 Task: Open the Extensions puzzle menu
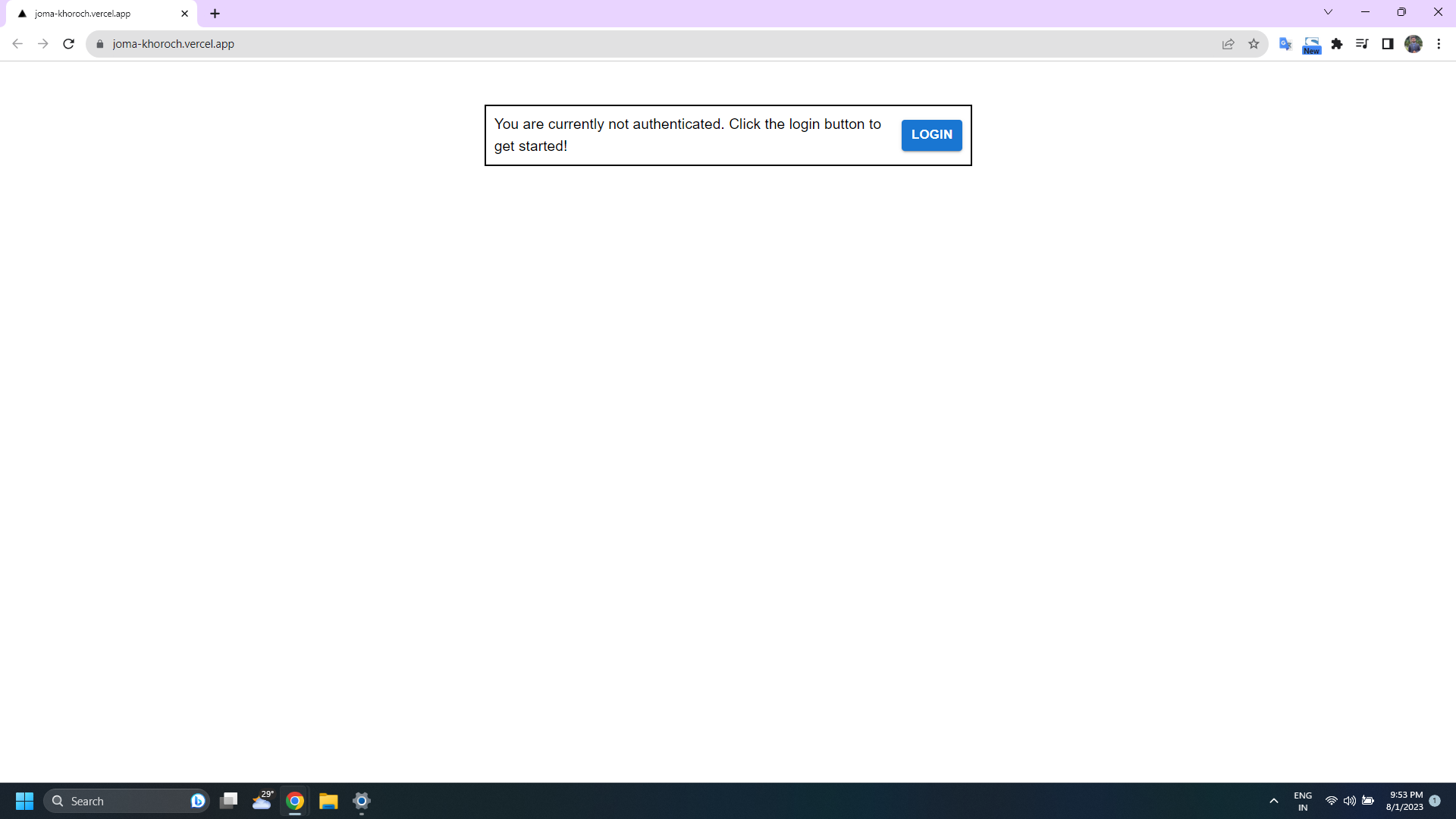click(1337, 44)
